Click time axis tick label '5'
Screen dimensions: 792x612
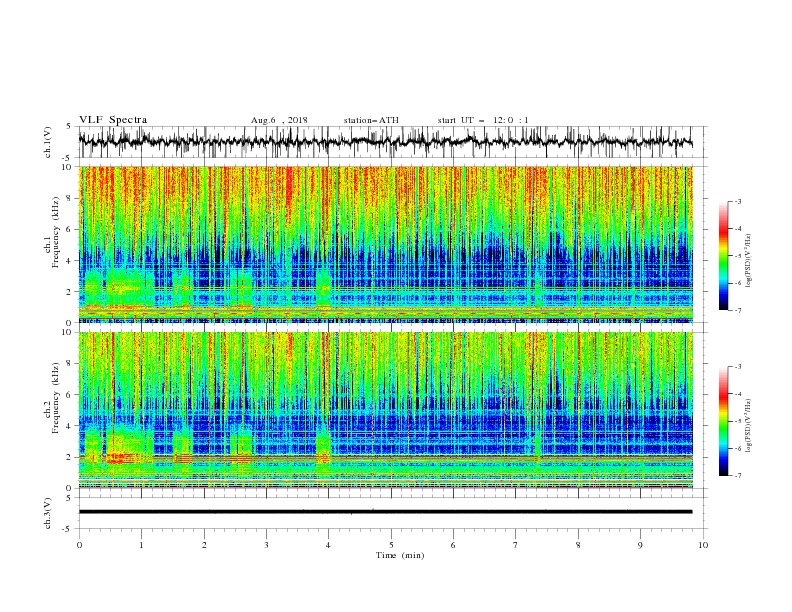[391, 545]
